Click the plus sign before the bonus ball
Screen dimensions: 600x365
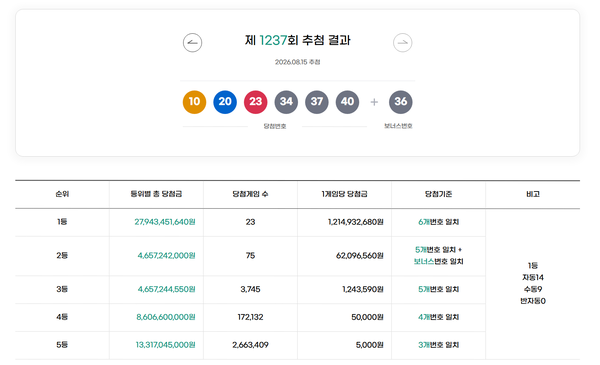374,102
